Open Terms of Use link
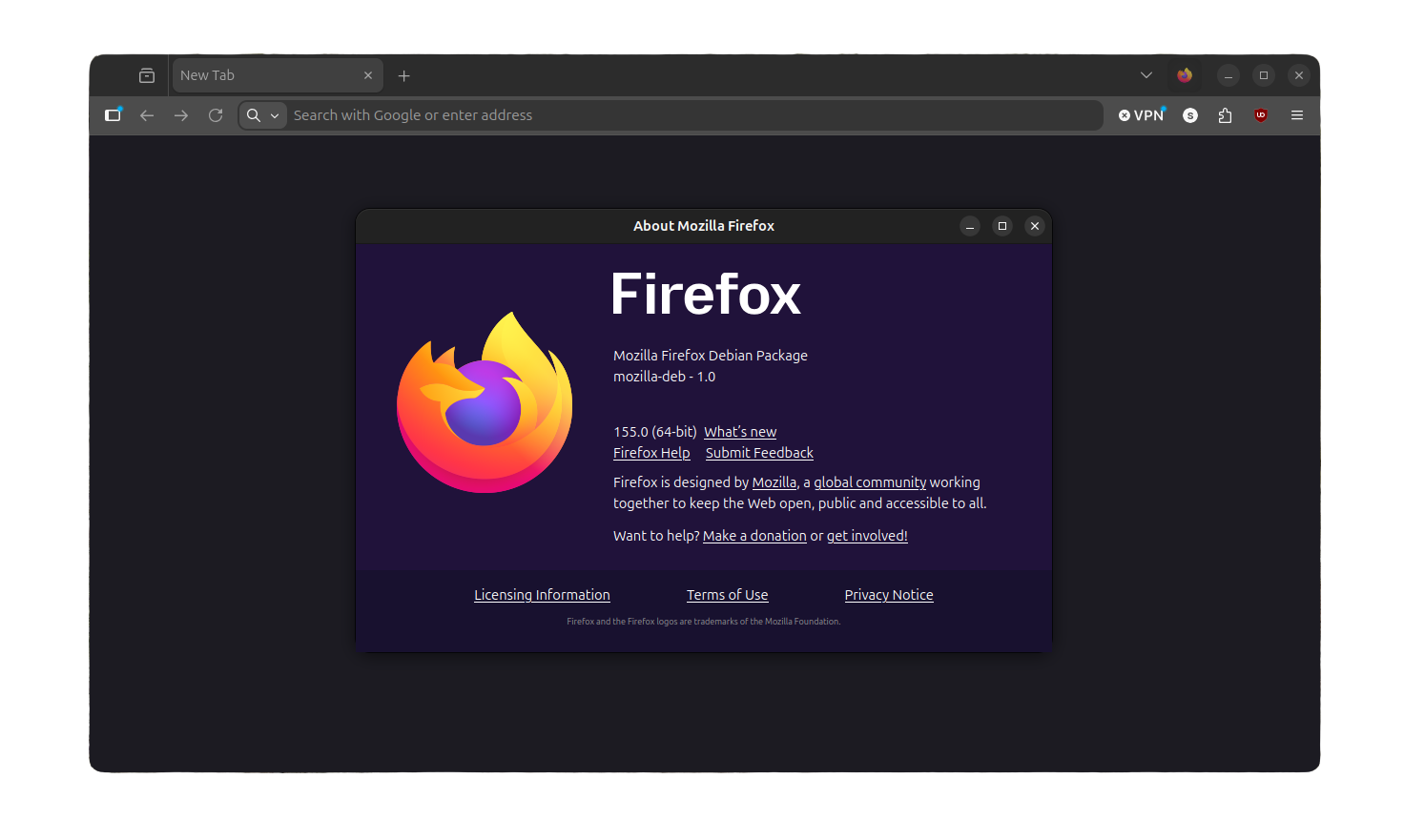This screenshot has width=1404, height=840. (727, 595)
